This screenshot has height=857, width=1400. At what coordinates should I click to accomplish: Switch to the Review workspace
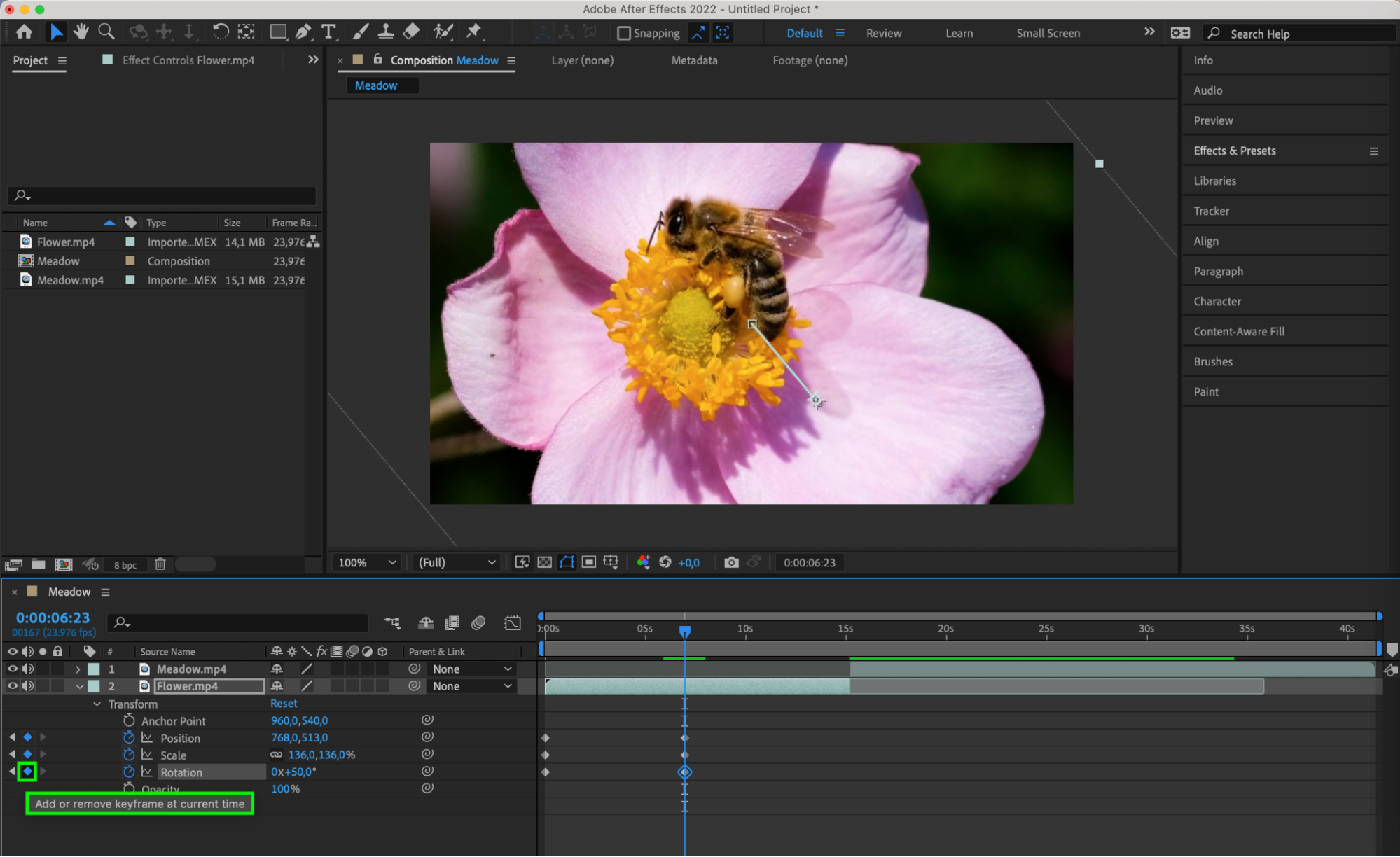pyautogui.click(x=883, y=33)
